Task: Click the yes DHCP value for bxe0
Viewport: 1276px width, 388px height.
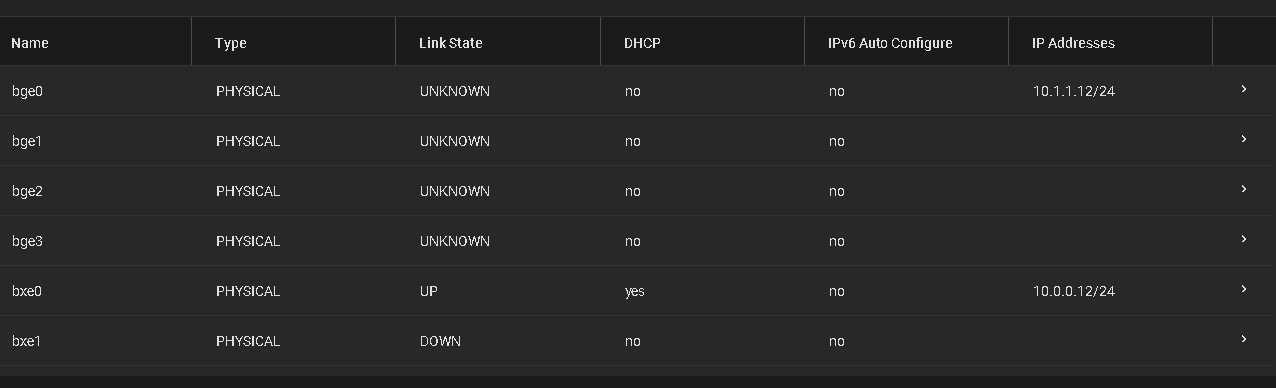Action: (634, 291)
